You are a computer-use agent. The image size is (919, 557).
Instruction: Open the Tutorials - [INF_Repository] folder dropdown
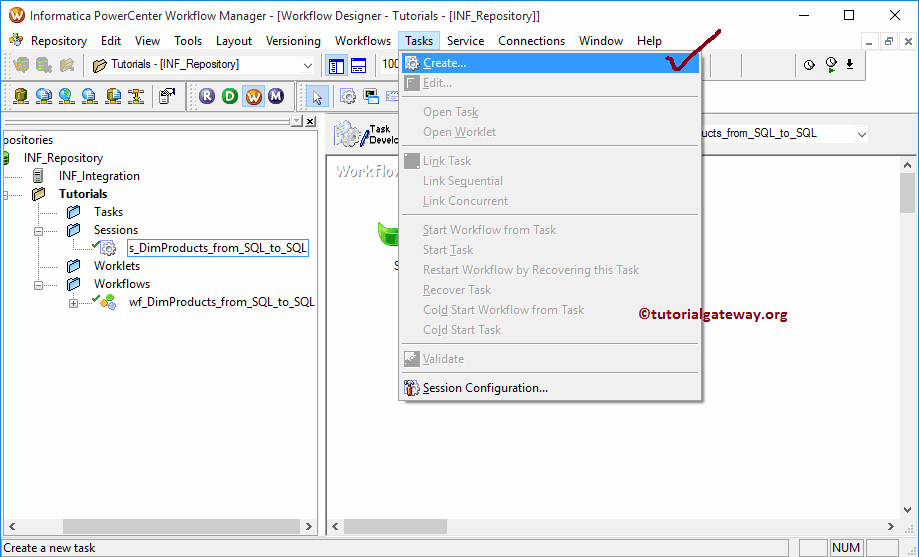point(308,65)
